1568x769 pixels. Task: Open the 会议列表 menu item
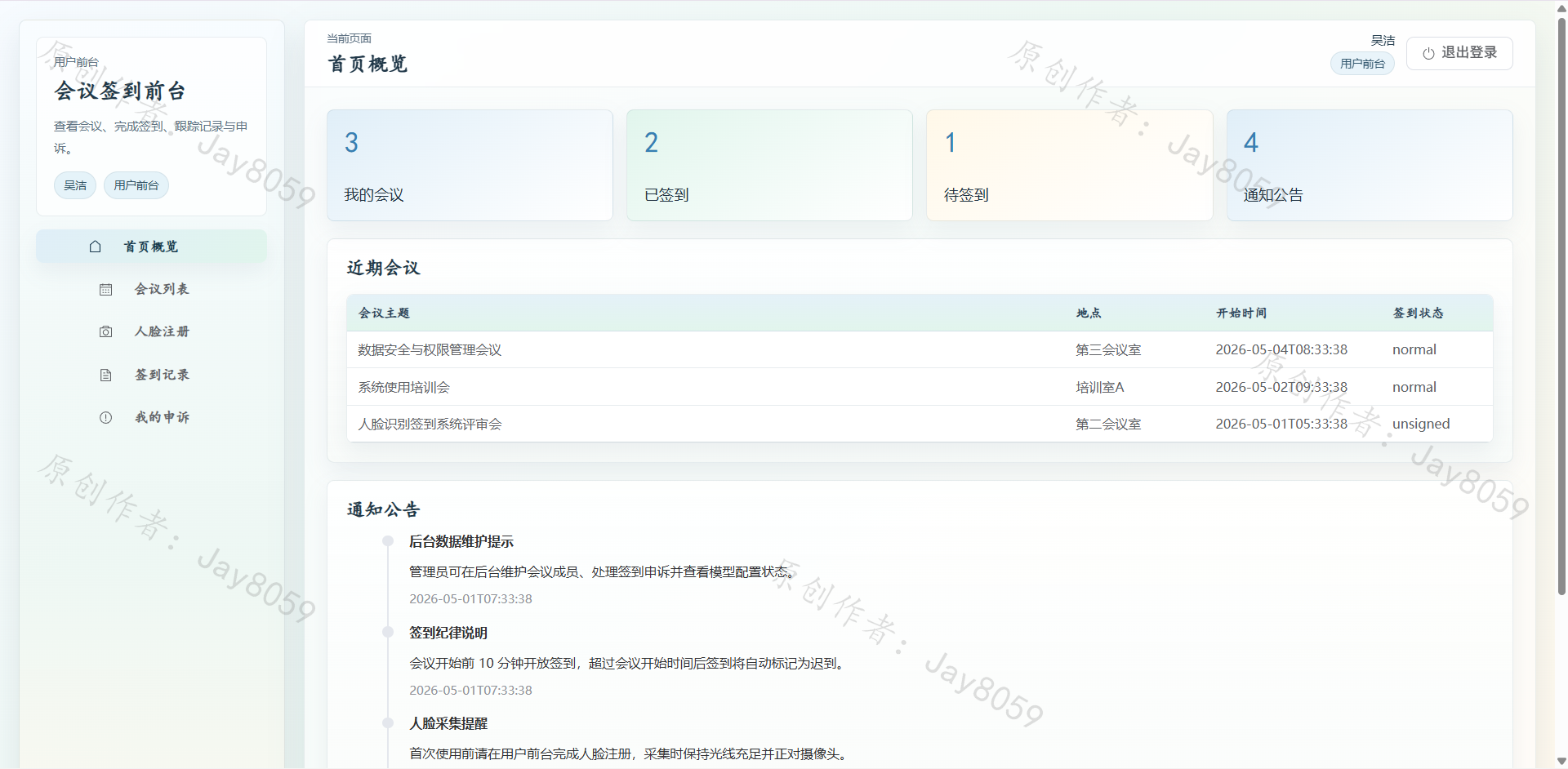click(151, 289)
